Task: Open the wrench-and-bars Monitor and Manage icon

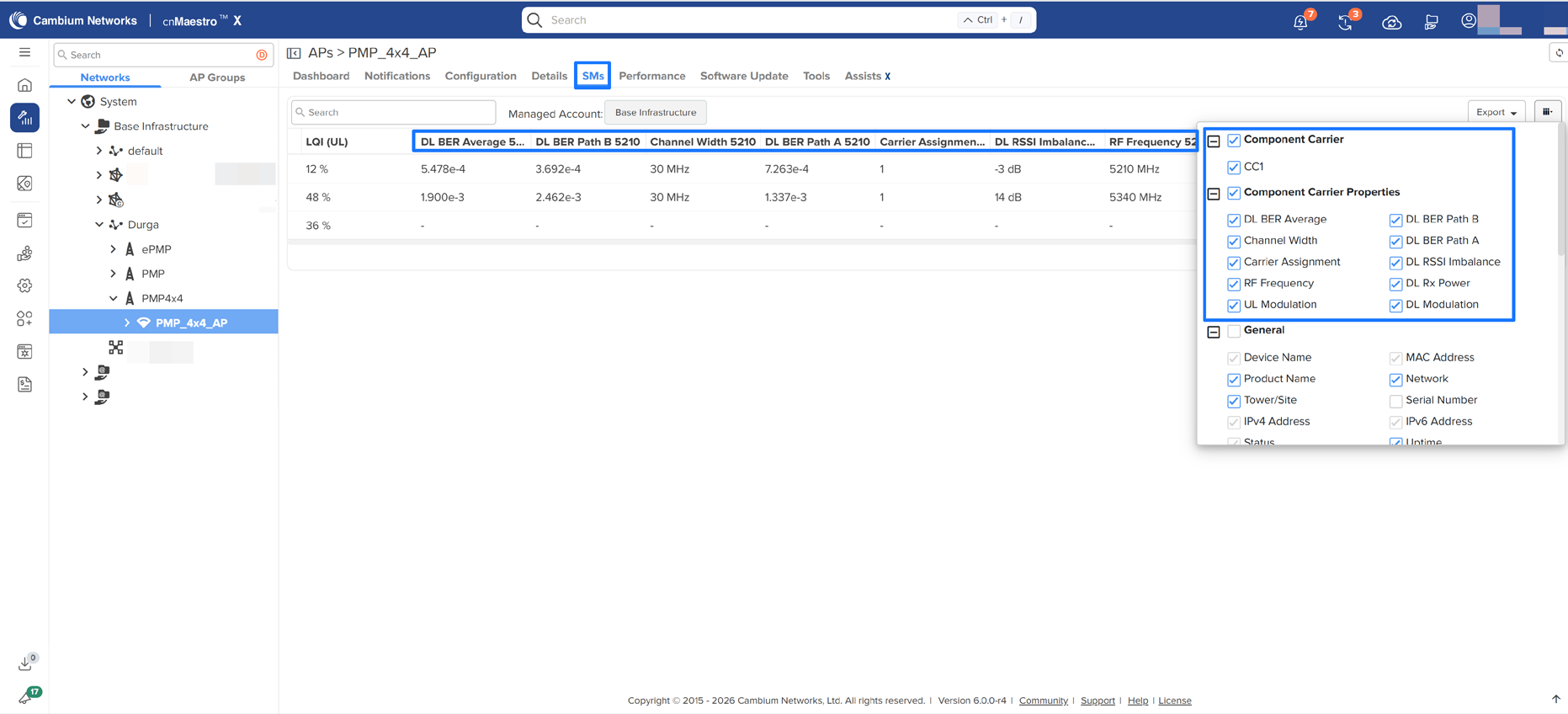Action: (24, 118)
